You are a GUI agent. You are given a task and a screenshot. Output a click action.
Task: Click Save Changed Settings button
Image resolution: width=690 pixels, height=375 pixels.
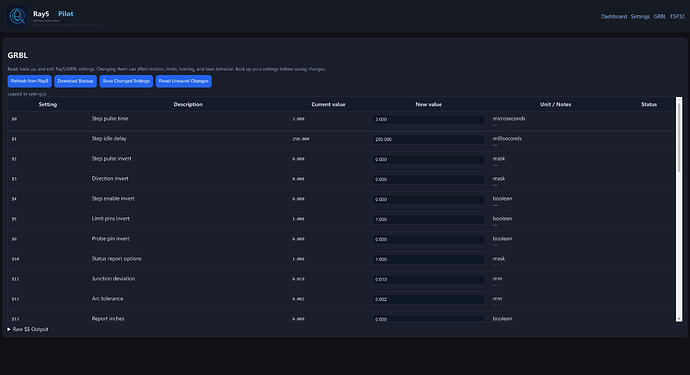(126, 81)
